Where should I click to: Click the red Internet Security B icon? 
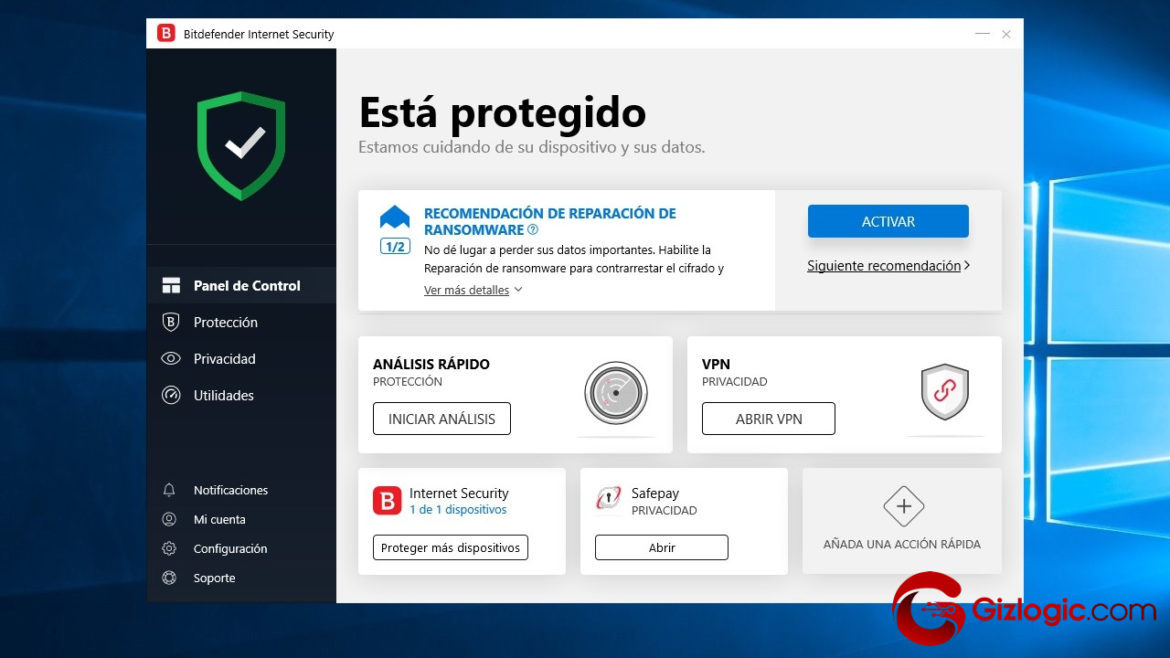click(x=387, y=500)
